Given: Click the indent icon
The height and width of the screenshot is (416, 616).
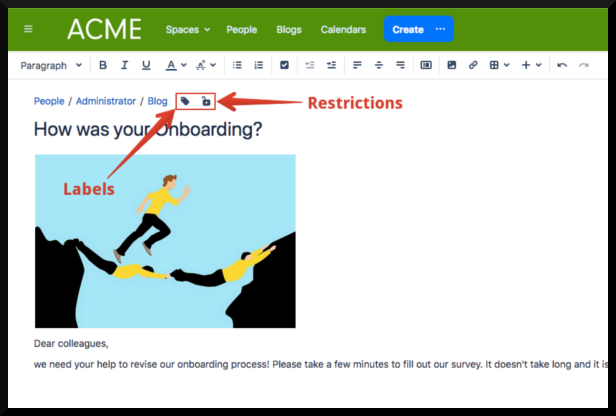Looking at the screenshot, I should coord(331,65).
